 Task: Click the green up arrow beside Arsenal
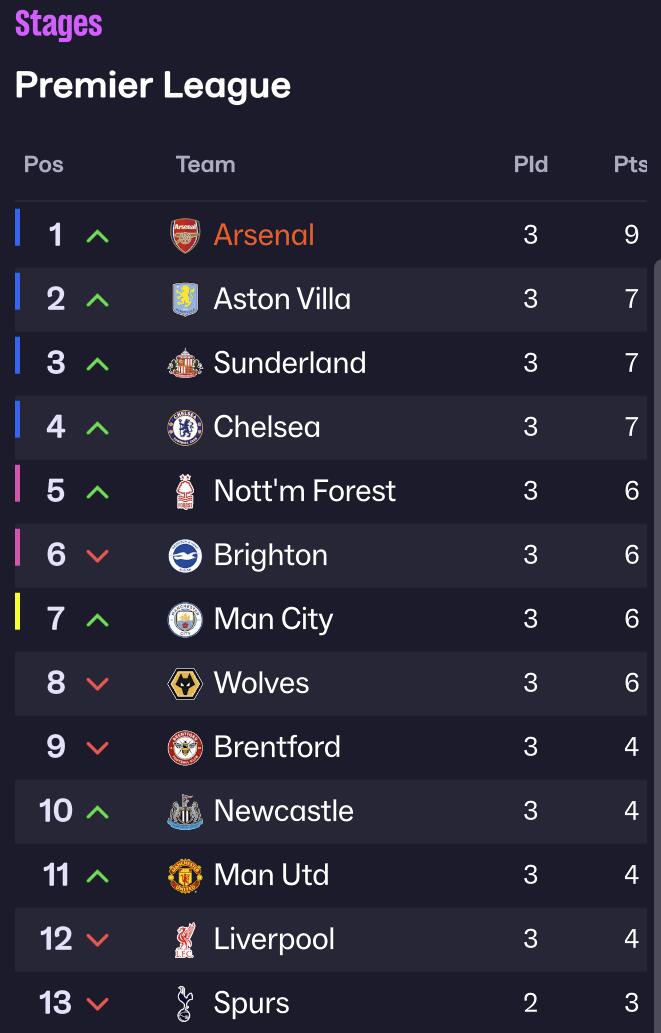97,236
